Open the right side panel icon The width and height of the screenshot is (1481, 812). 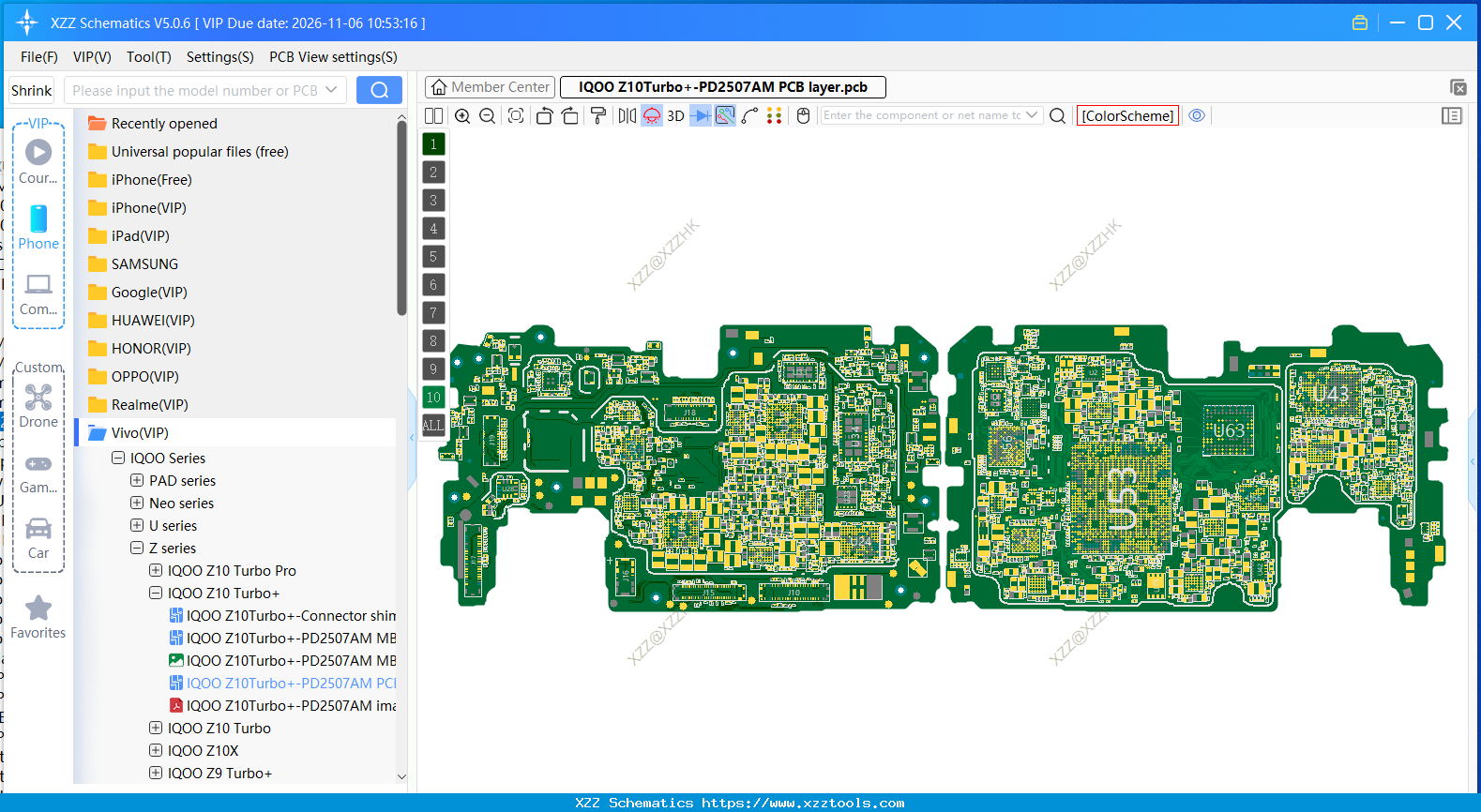[x=1452, y=115]
